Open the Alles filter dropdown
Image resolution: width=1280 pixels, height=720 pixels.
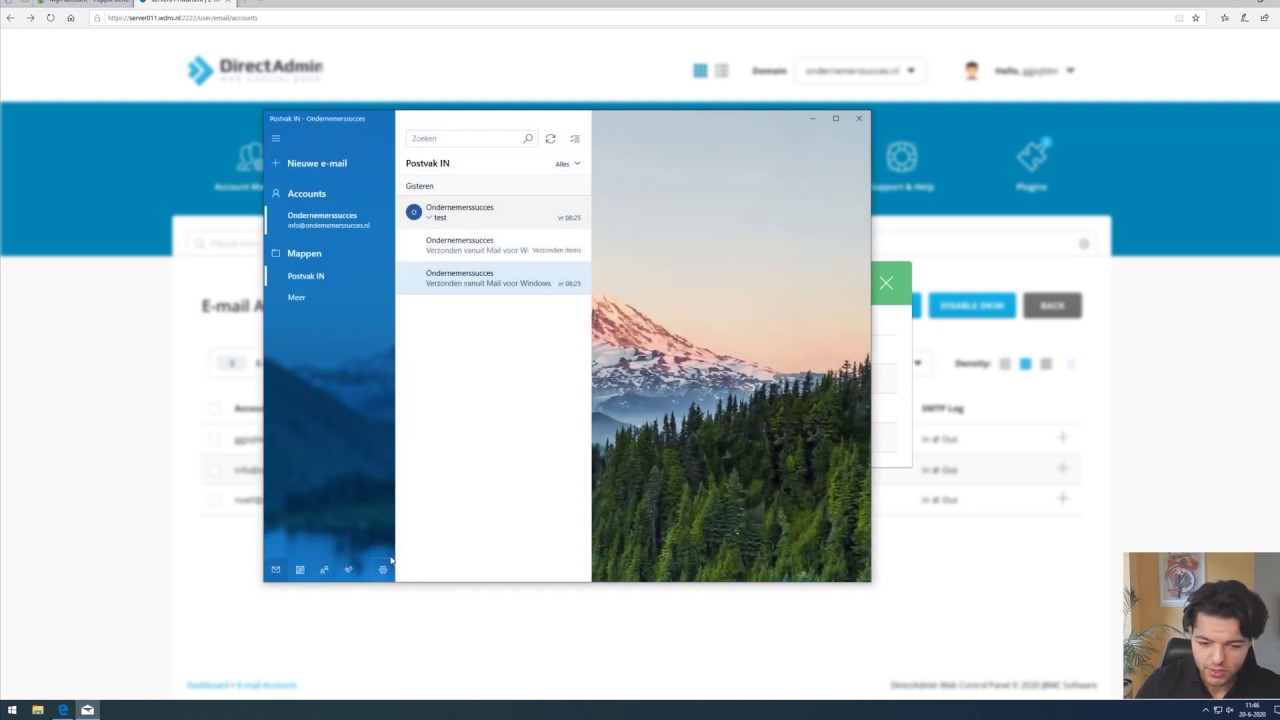click(568, 163)
